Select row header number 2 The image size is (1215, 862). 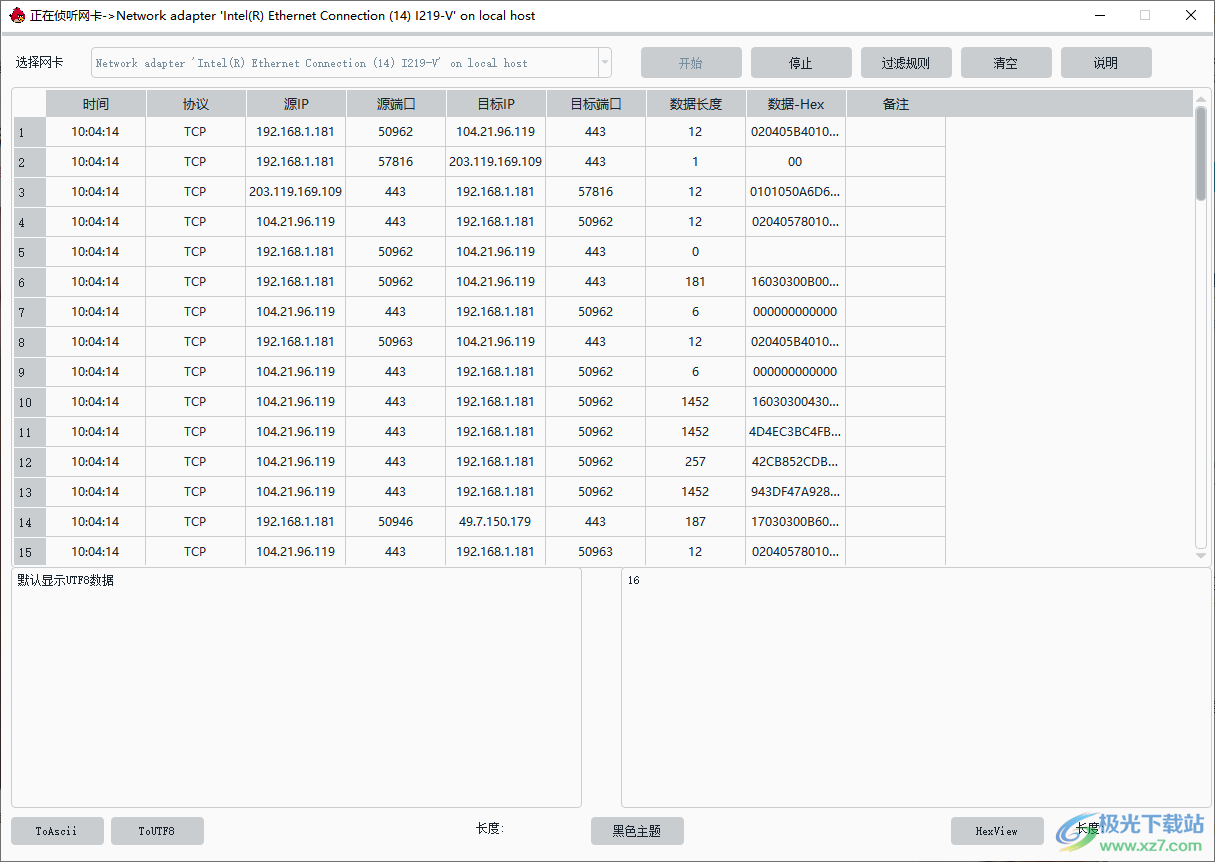pos(29,162)
